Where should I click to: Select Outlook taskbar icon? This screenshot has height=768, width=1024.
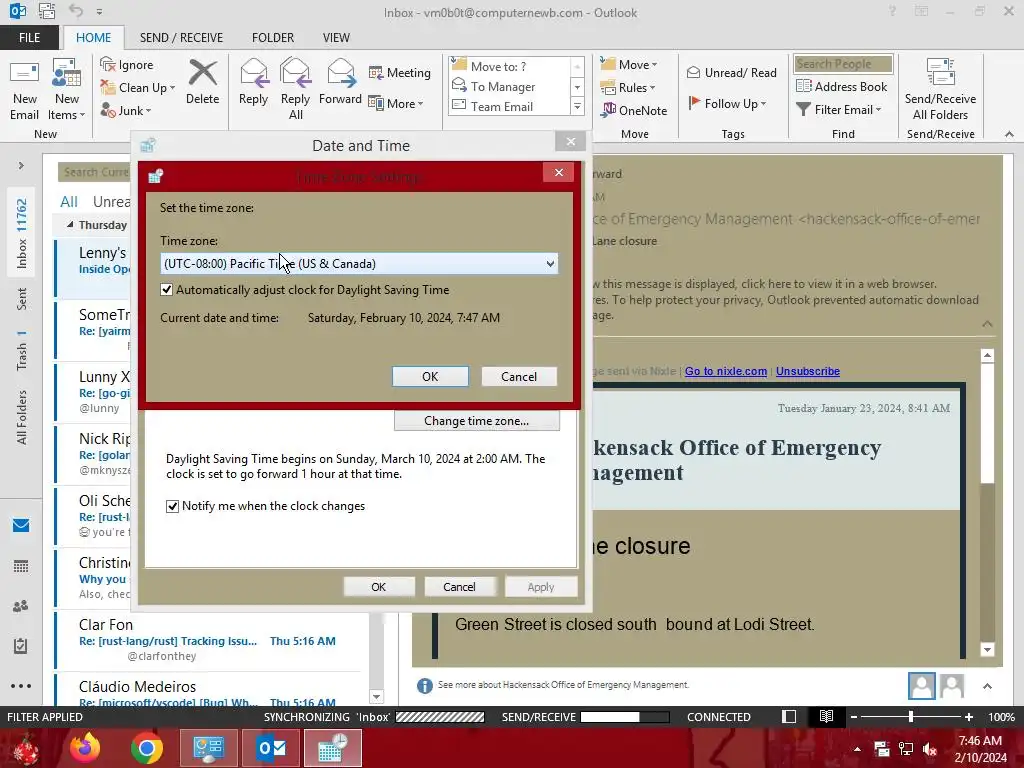coord(271,748)
